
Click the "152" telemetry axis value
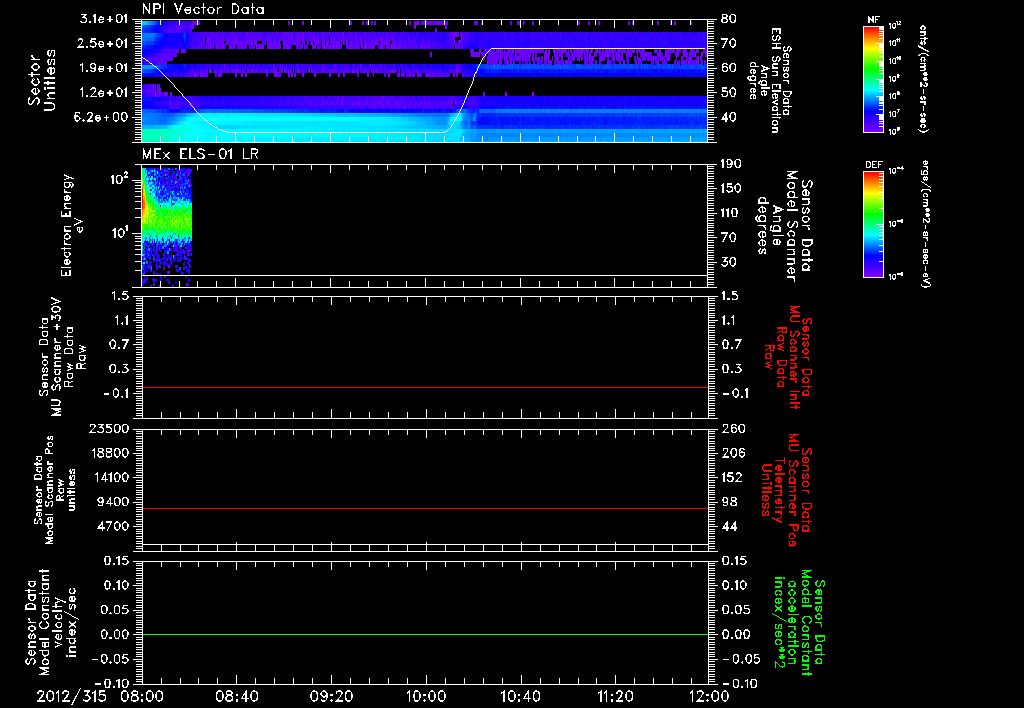coord(732,477)
